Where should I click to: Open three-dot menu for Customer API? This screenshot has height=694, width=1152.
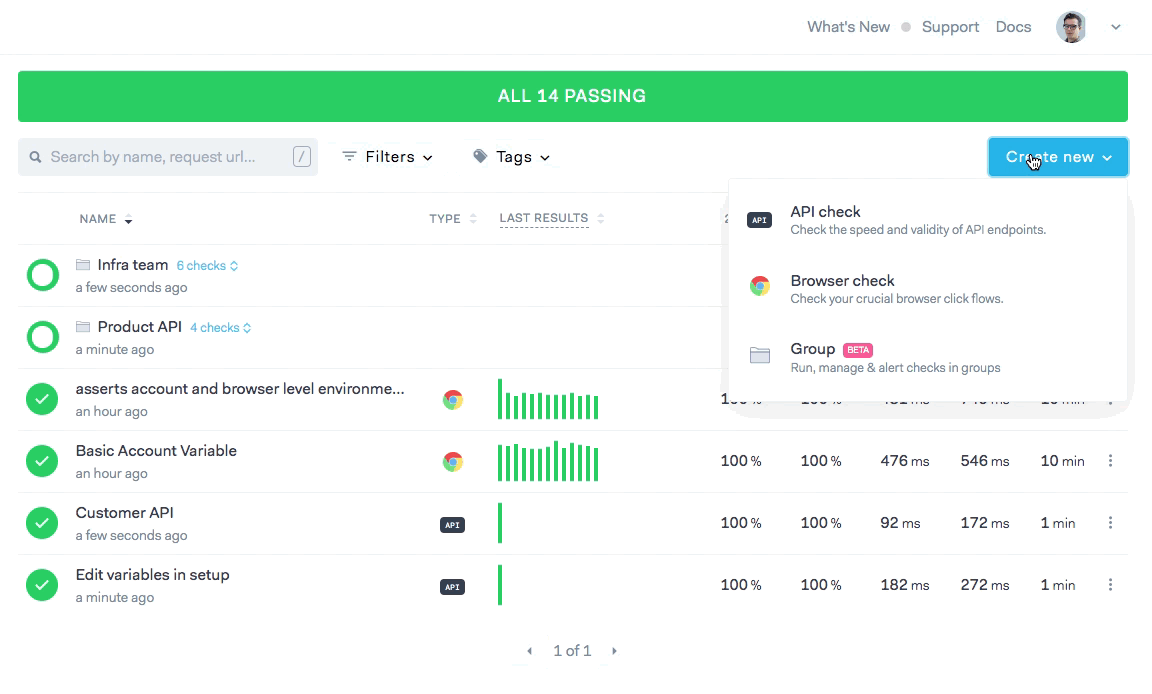tap(1110, 523)
